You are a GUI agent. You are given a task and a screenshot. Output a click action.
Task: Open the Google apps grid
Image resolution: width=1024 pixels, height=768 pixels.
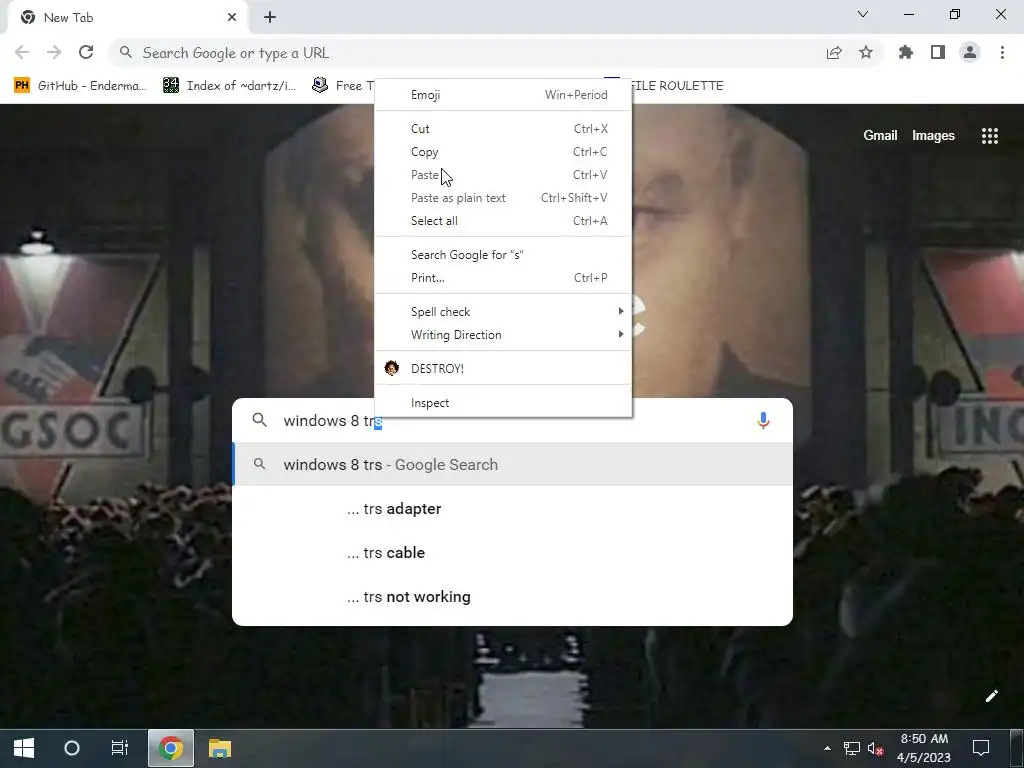(989, 135)
